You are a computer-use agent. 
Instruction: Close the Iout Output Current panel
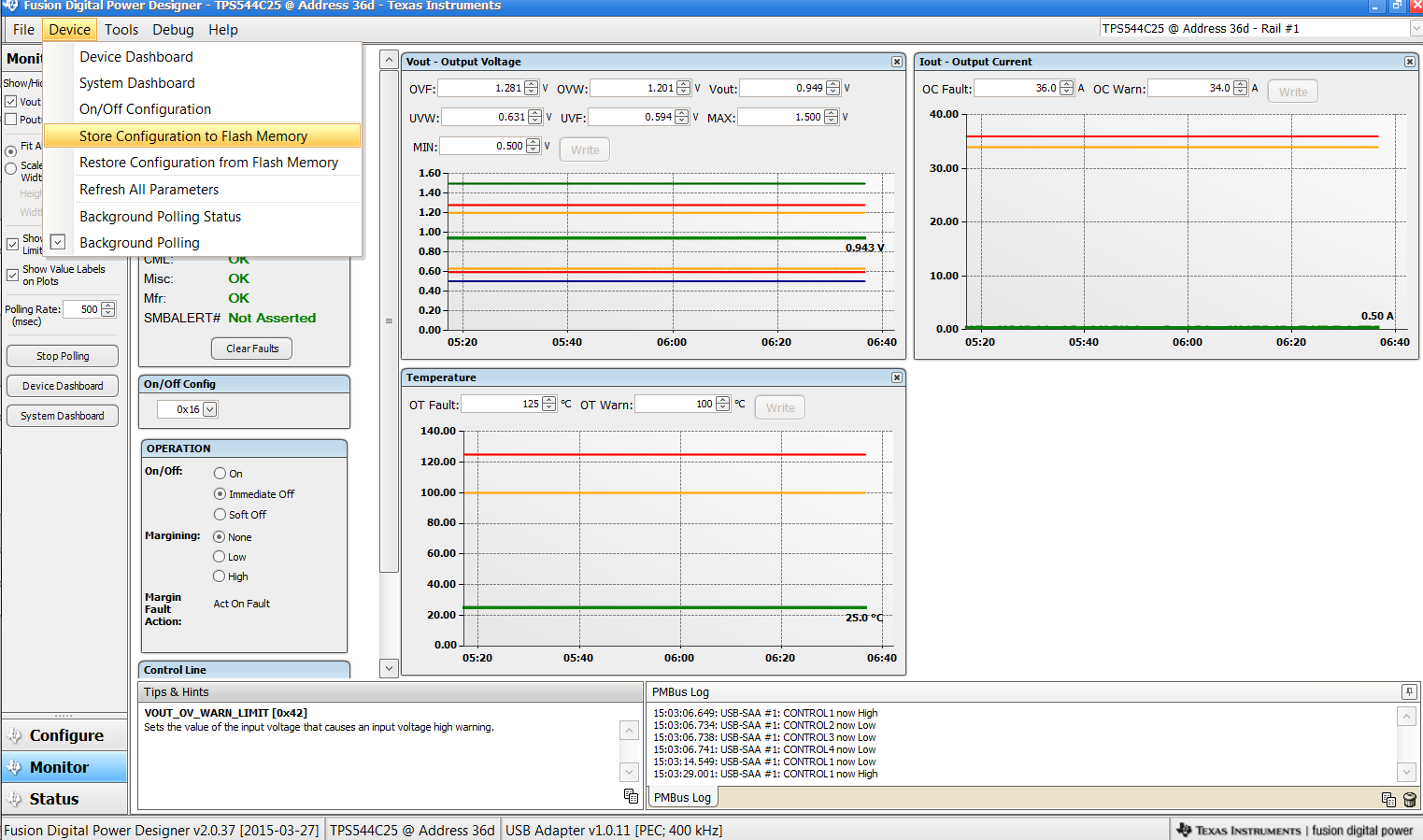[x=1409, y=62]
